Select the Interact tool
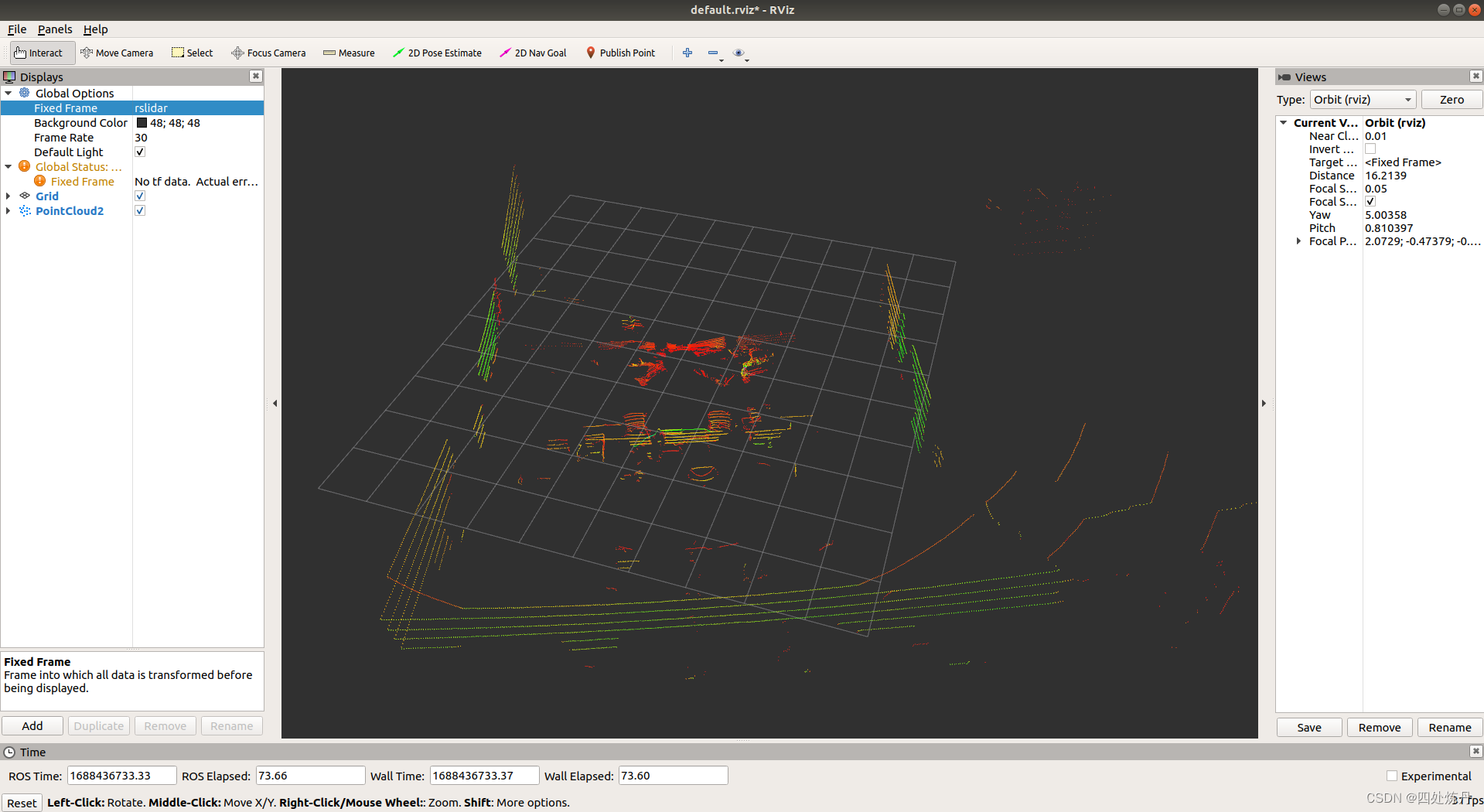This screenshot has height=812, width=1484. 42,53
